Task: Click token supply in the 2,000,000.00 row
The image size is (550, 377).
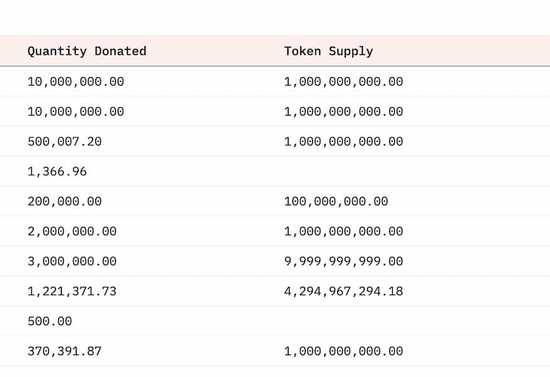Action: tap(343, 231)
